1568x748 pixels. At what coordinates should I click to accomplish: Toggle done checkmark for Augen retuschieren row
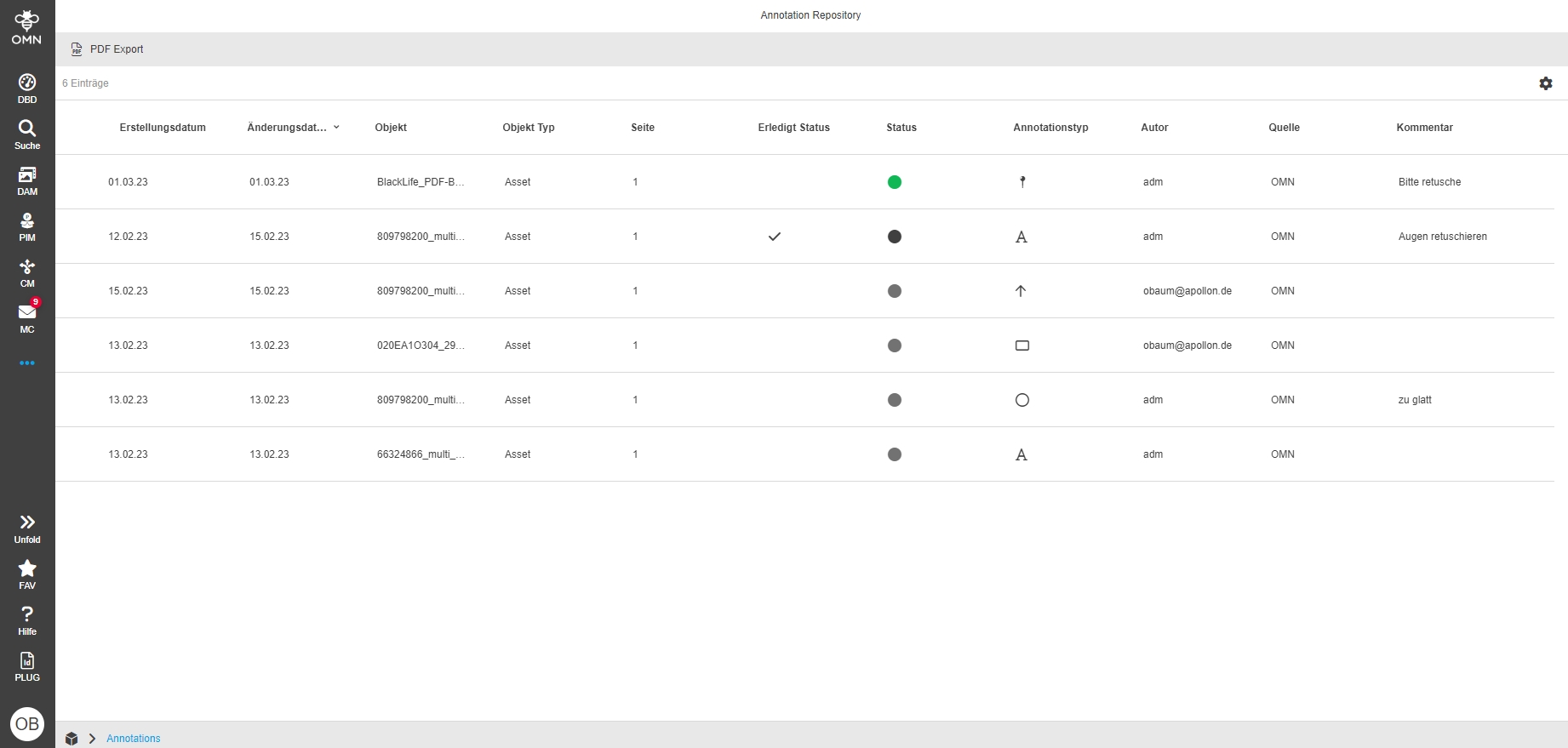(x=774, y=237)
